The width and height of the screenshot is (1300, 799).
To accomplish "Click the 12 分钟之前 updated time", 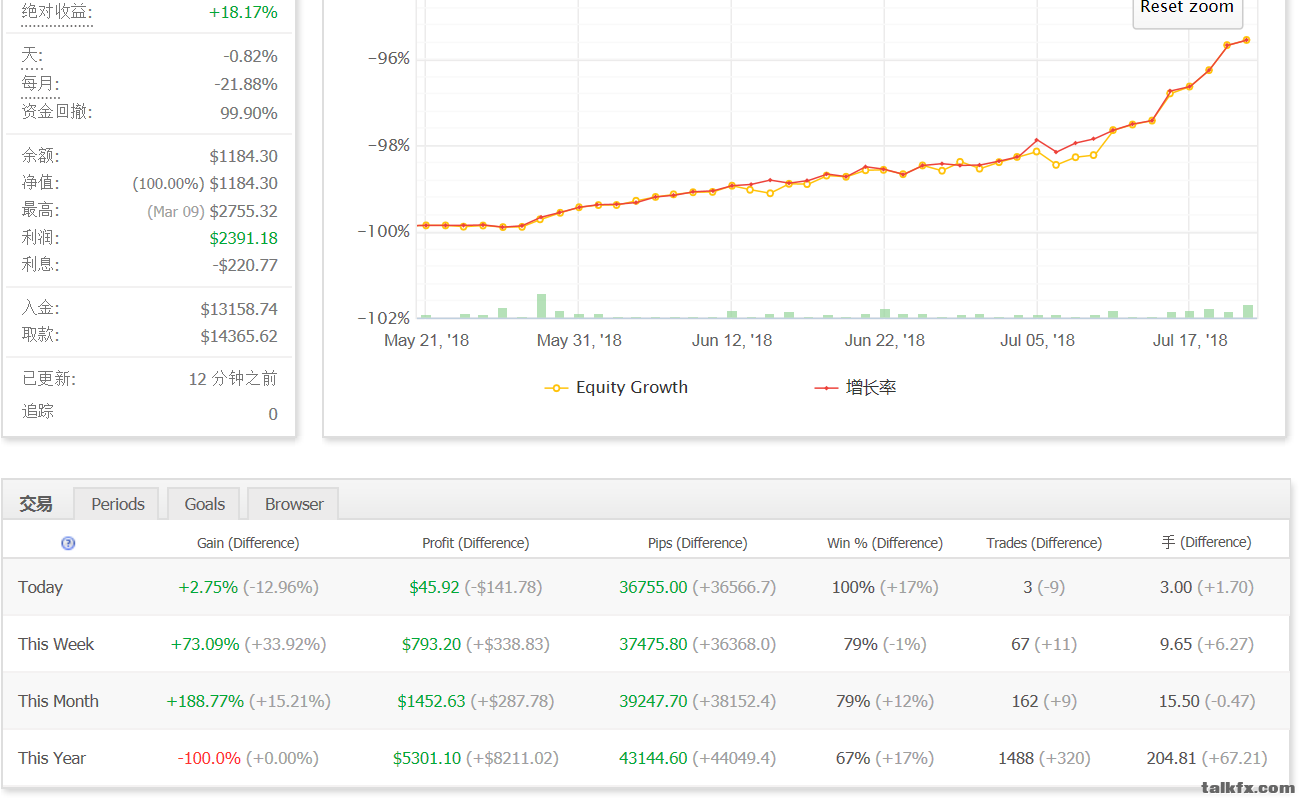I will point(233,379).
